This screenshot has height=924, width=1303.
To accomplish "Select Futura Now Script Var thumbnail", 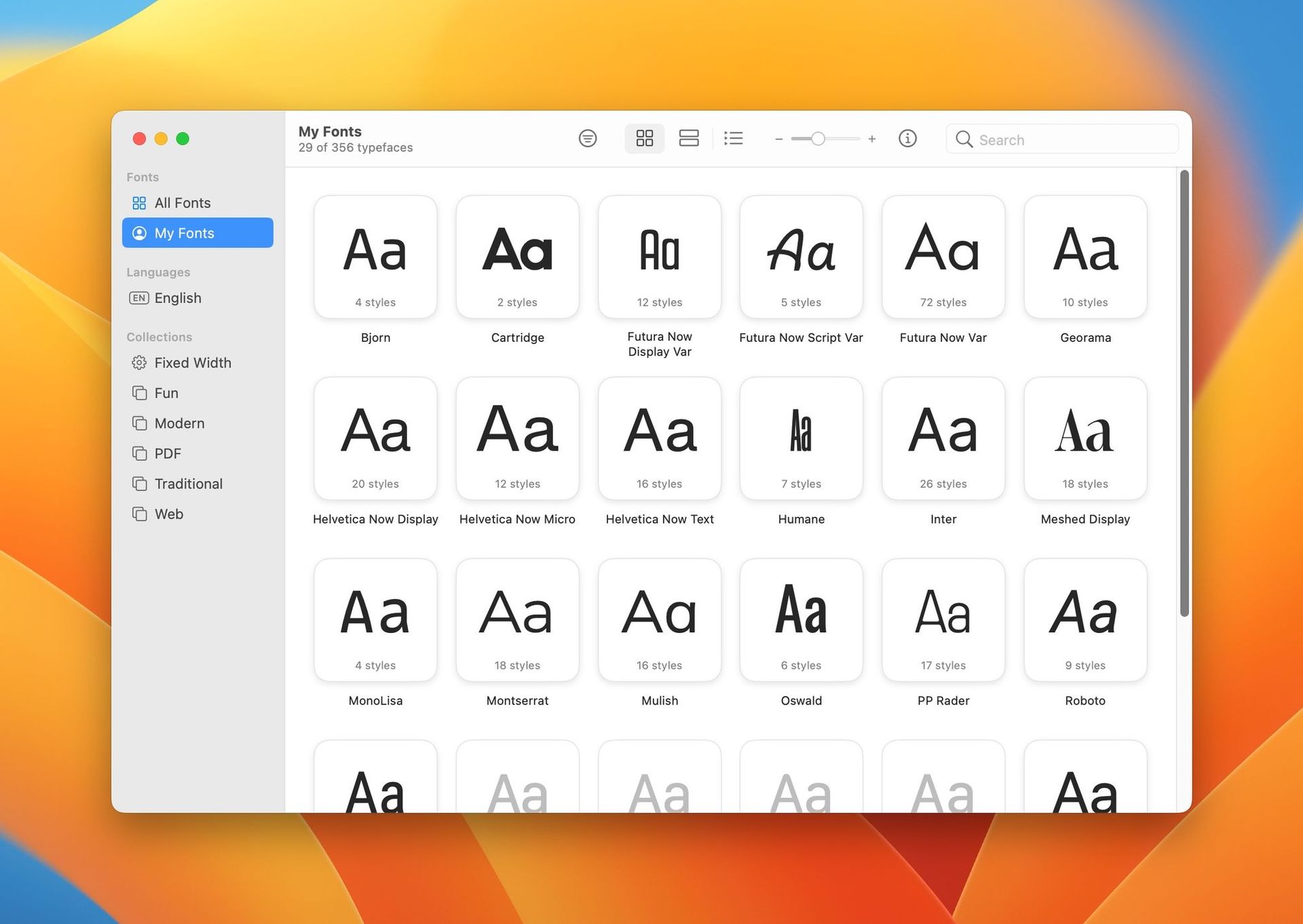I will 801,257.
